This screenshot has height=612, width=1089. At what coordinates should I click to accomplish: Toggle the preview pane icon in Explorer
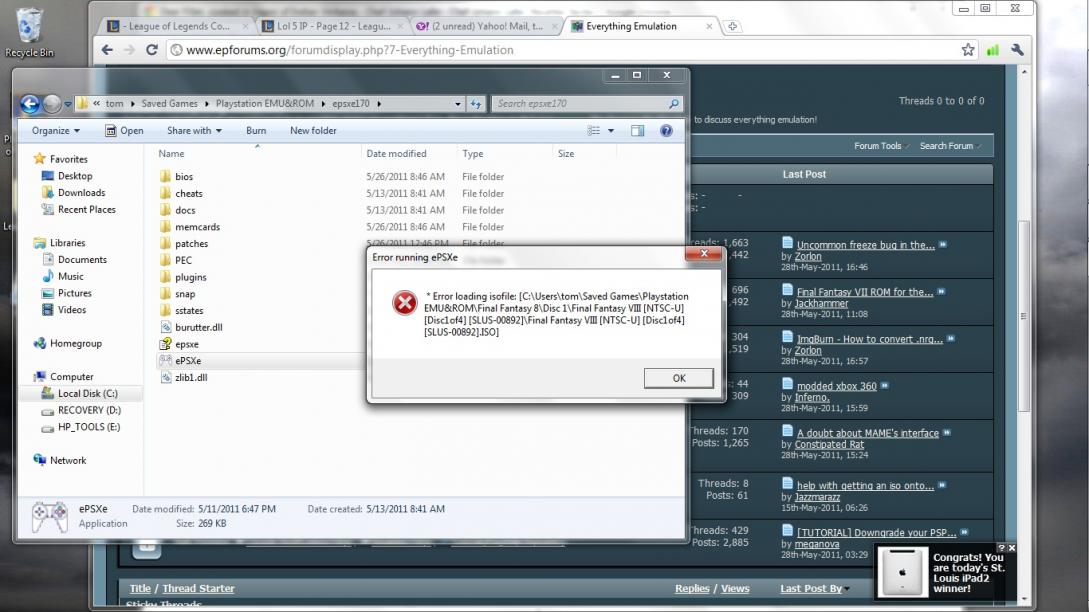[637, 131]
